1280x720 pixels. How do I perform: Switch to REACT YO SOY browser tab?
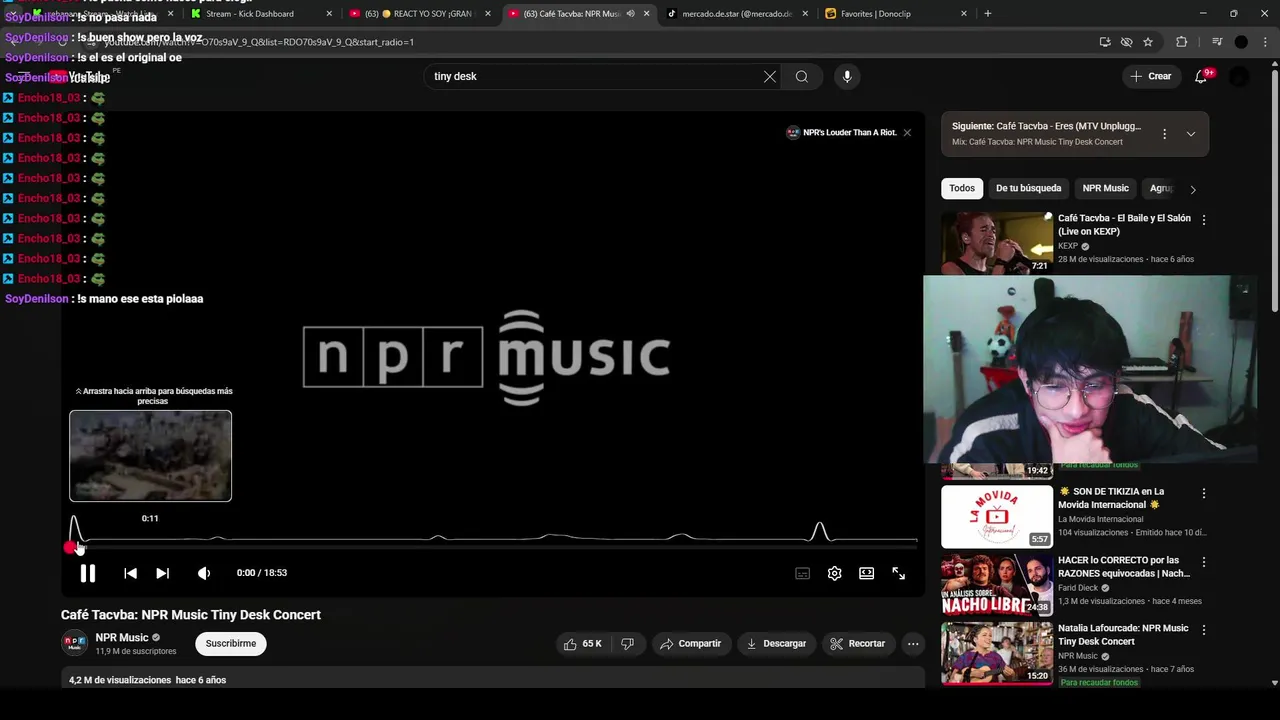[x=421, y=14]
